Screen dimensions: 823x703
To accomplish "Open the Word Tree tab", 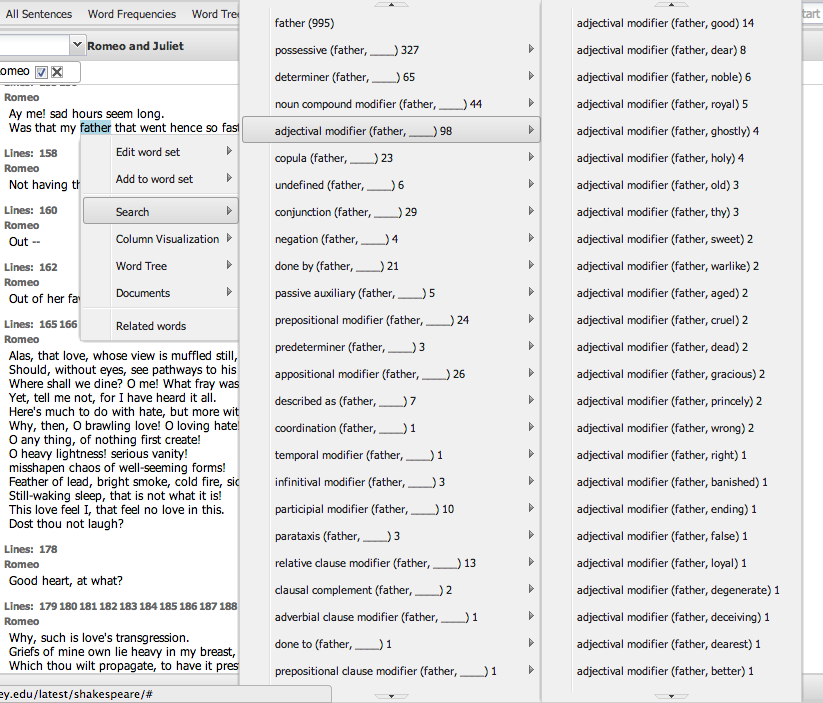I will pyautogui.click(x=215, y=14).
